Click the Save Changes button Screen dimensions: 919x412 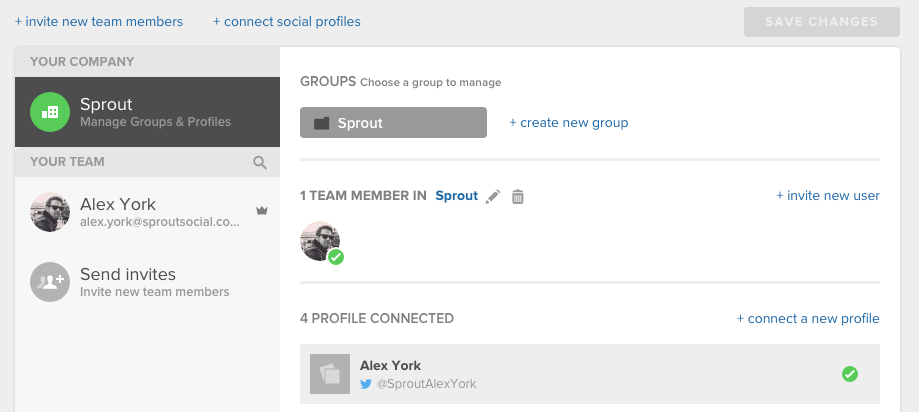tap(822, 22)
